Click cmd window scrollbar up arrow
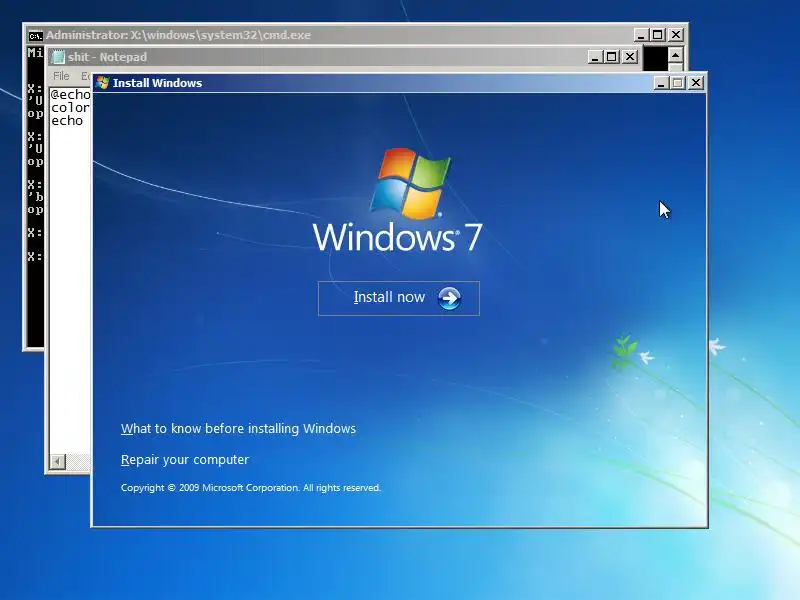 [676, 55]
